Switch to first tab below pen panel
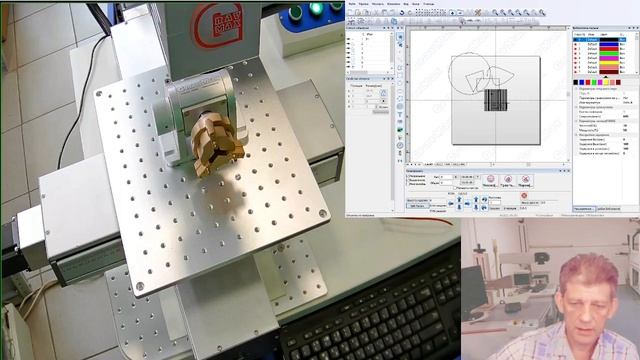This screenshot has width=640, height=360. pos(584,209)
